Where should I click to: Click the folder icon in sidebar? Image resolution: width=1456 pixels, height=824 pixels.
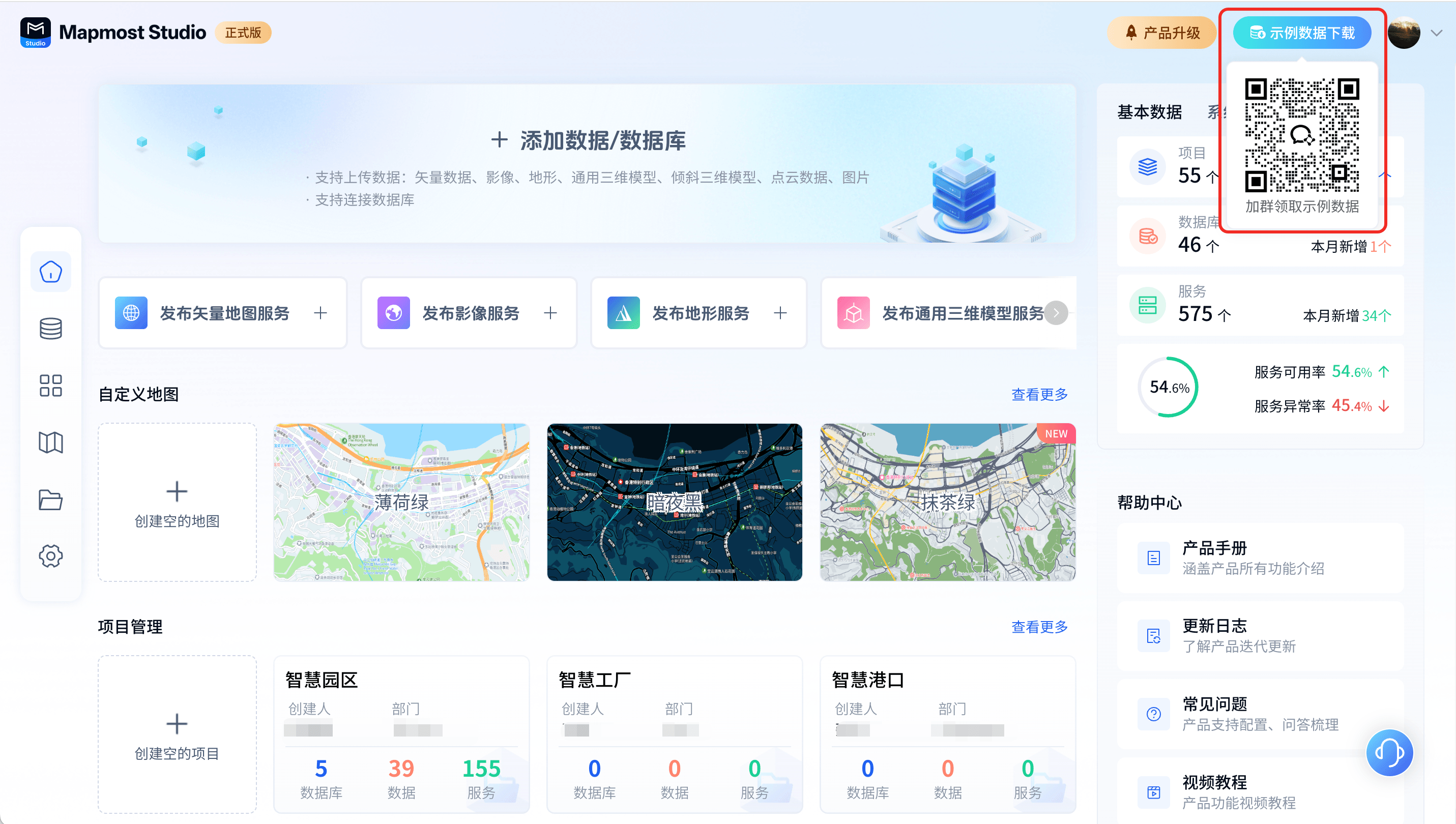[50, 499]
